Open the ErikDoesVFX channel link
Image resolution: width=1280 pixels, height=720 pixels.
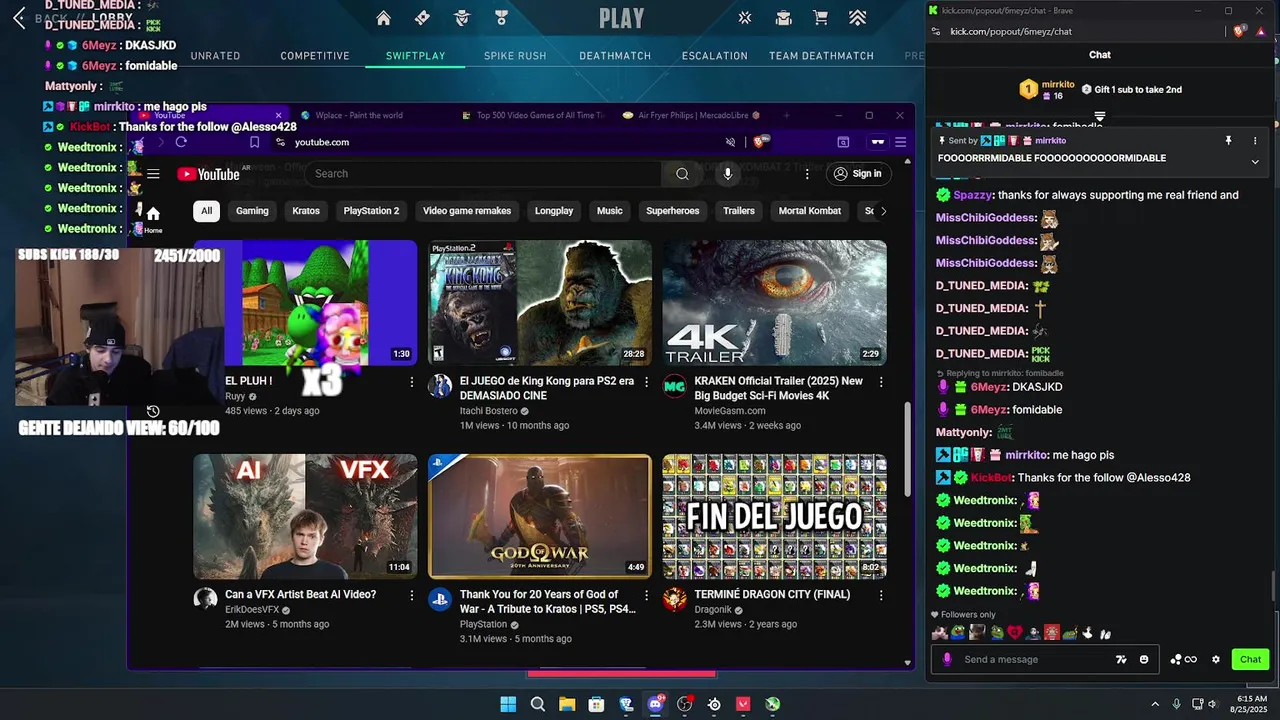(x=252, y=610)
